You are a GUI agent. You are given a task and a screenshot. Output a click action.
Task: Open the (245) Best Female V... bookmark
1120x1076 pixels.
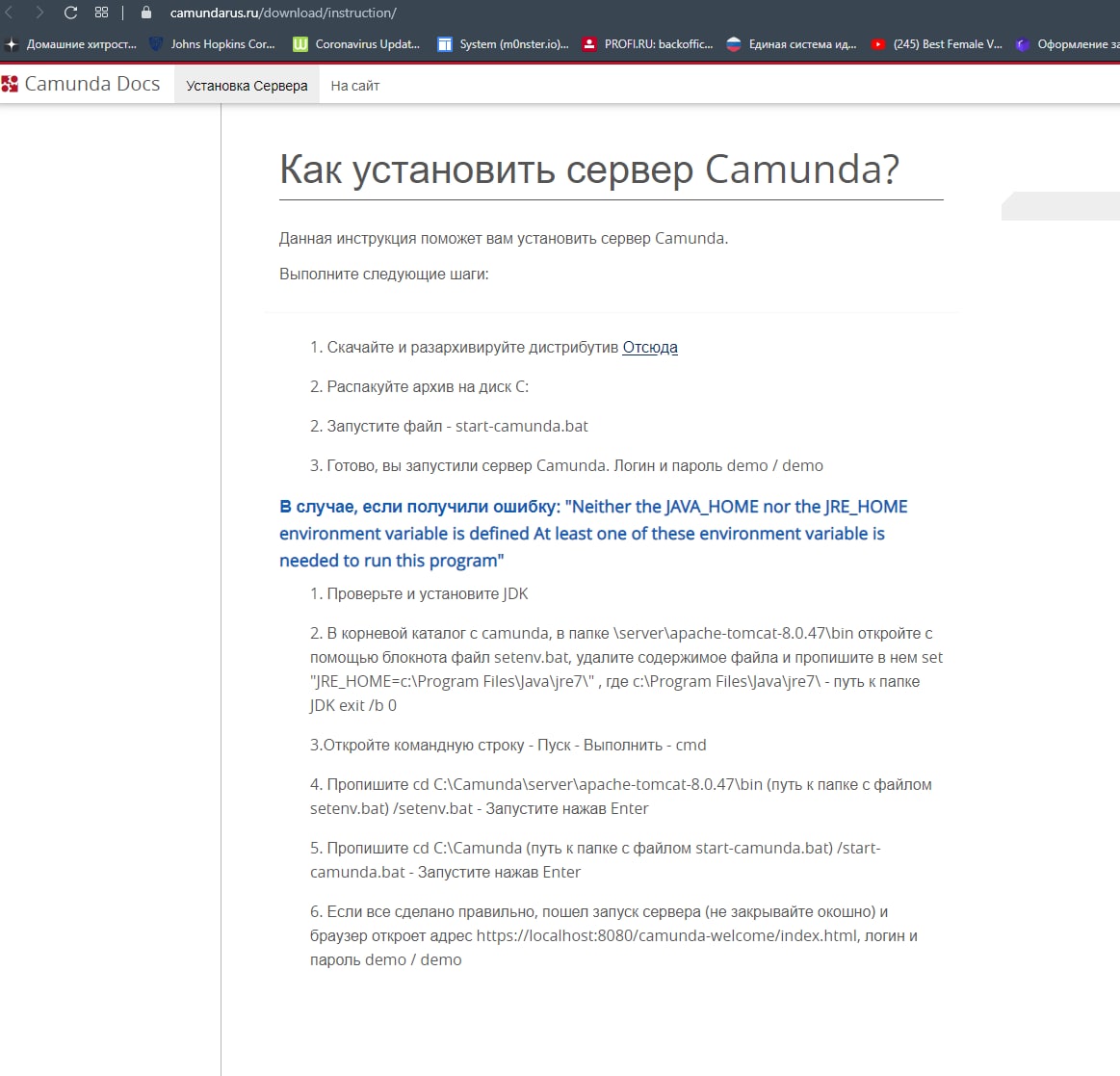click(936, 44)
